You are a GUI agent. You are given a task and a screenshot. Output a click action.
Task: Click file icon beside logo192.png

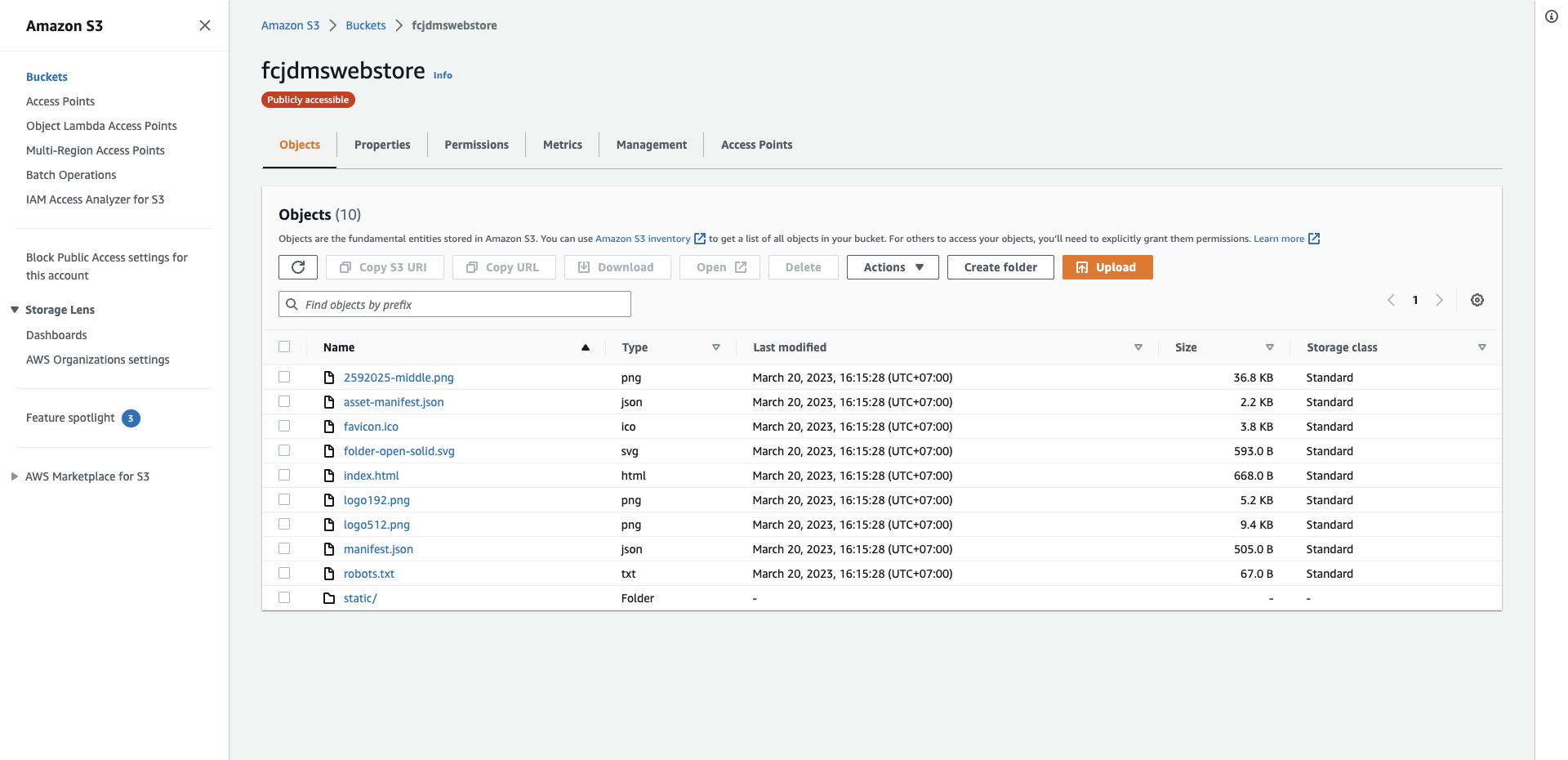pyautogui.click(x=329, y=500)
